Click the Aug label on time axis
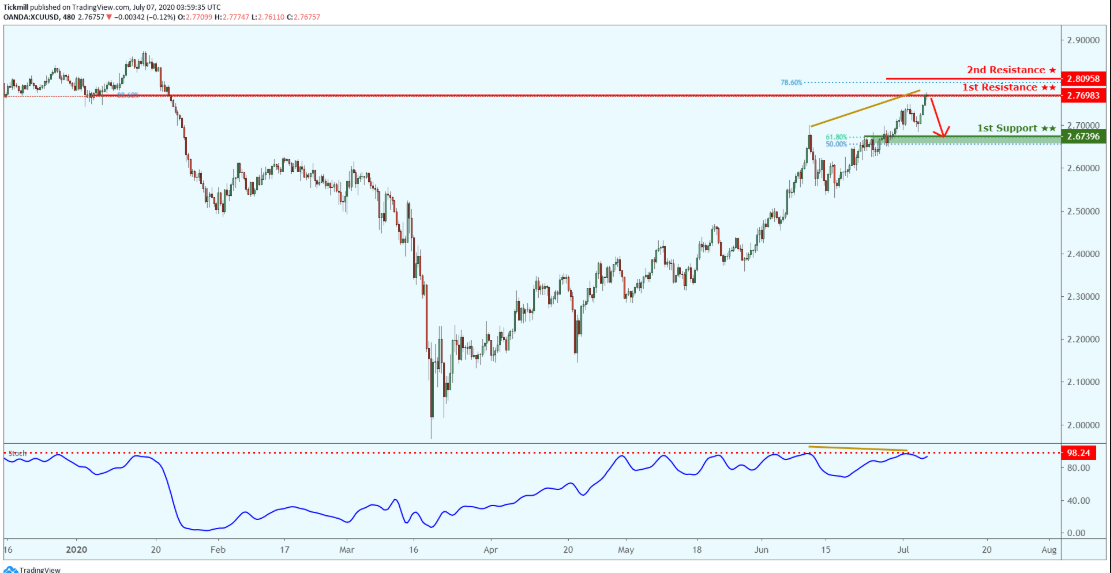1111x573 pixels. click(x=1051, y=548)
